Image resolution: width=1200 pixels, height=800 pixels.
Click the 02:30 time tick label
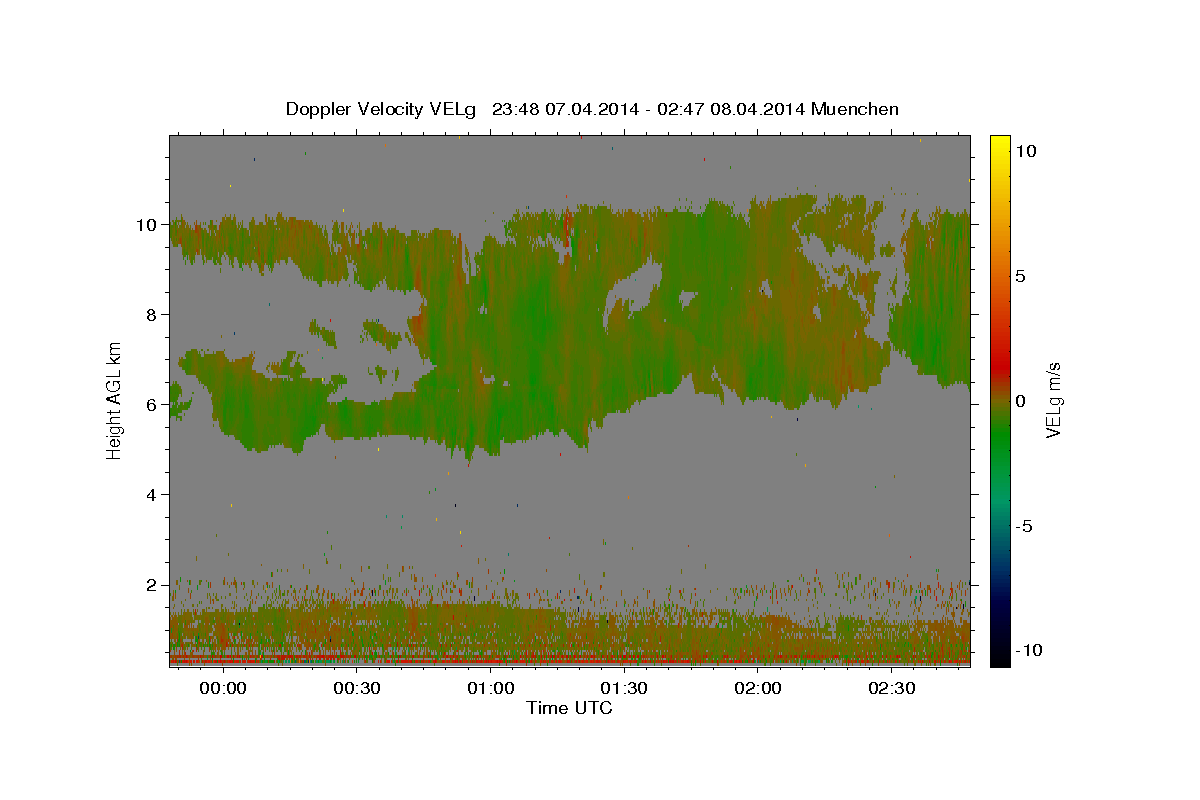[892, 689]
